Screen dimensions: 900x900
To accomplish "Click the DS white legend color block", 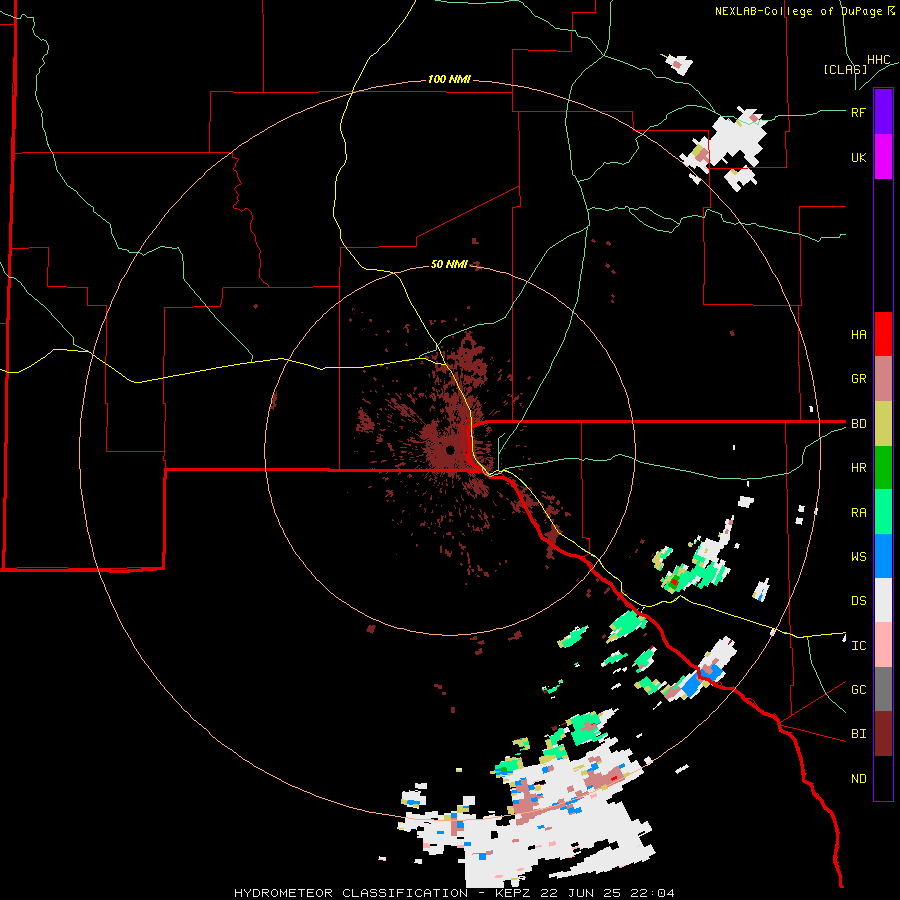I will click(x=883, y=600).
